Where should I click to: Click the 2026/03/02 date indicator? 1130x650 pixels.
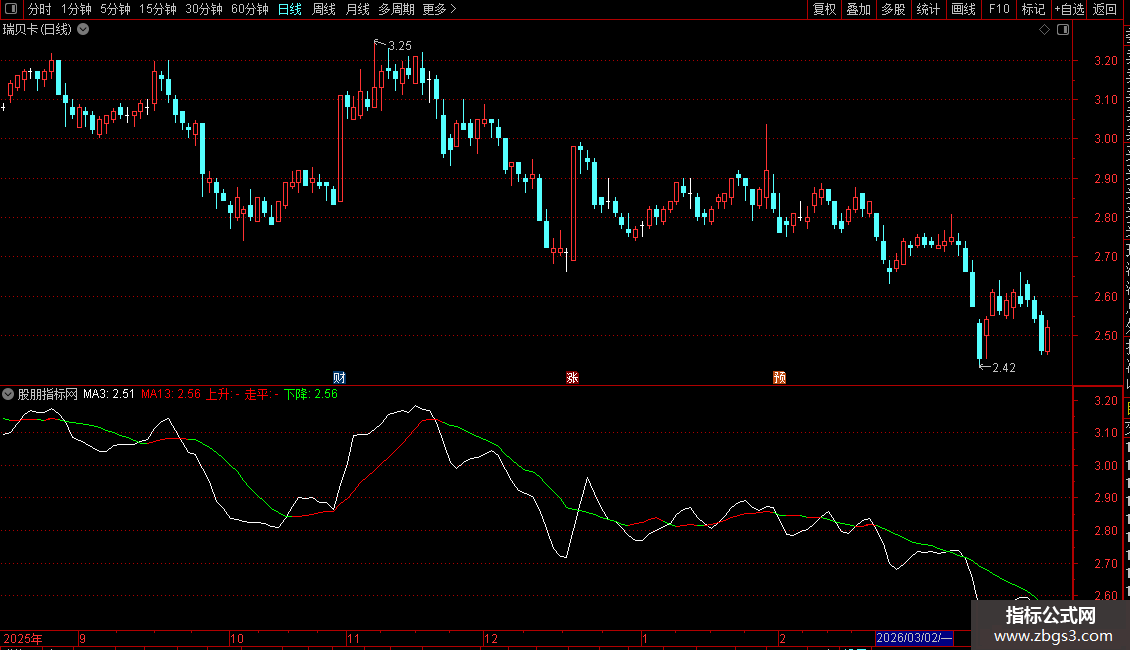pos(914,638)
